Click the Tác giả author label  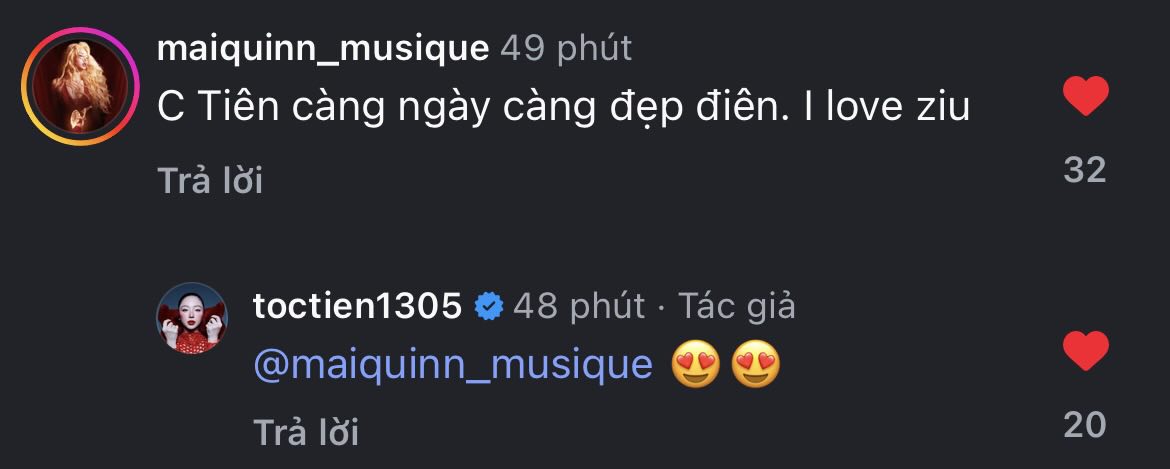tap(737, 306)
